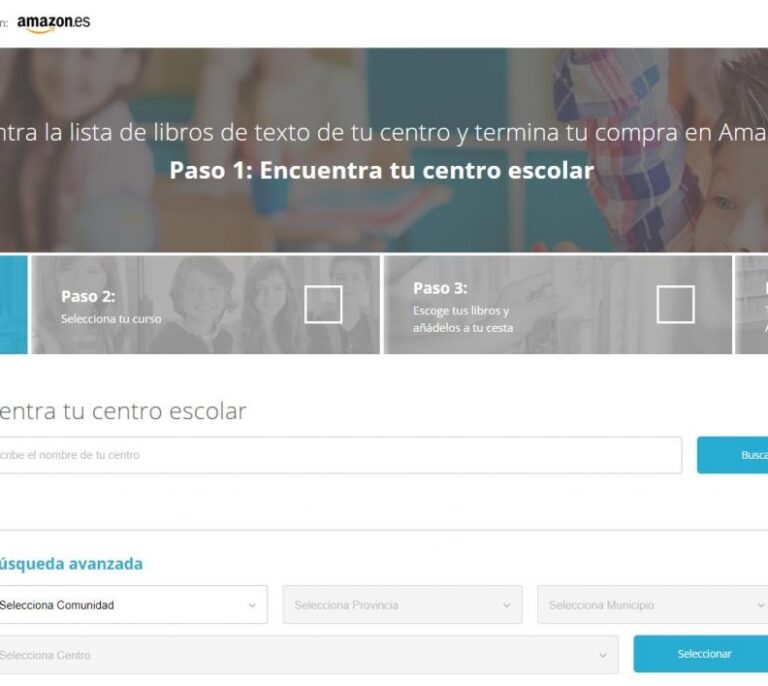
Task: Expand the Selecciona Centro dropdown
Action: point(309,655)
